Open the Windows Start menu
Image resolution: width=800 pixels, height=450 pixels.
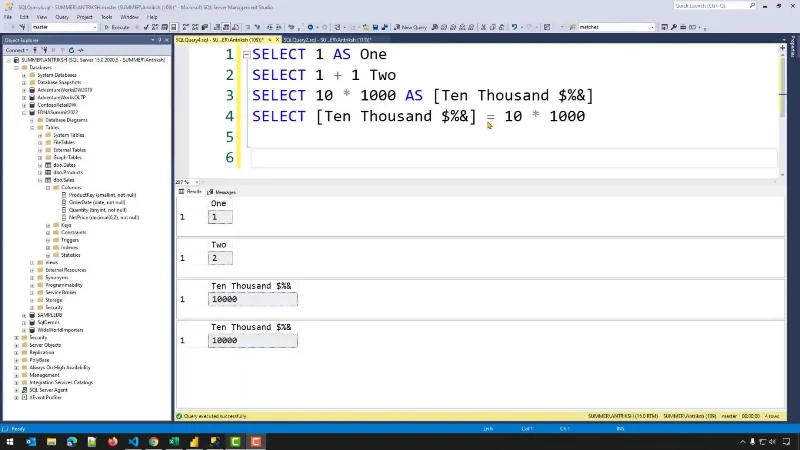pyautogui.click(x=10, y=442)
